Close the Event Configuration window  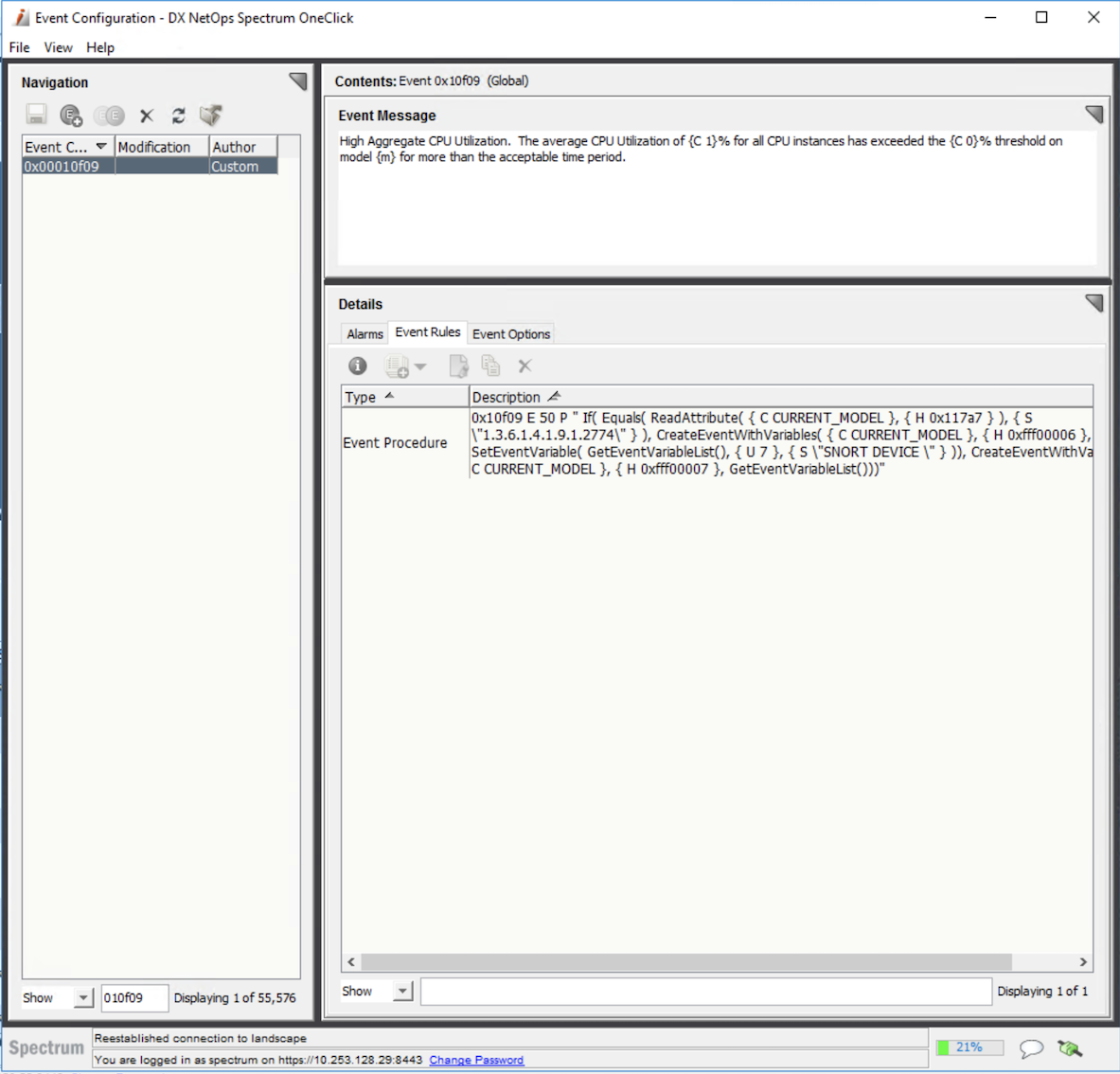[x=1093, y=17]
